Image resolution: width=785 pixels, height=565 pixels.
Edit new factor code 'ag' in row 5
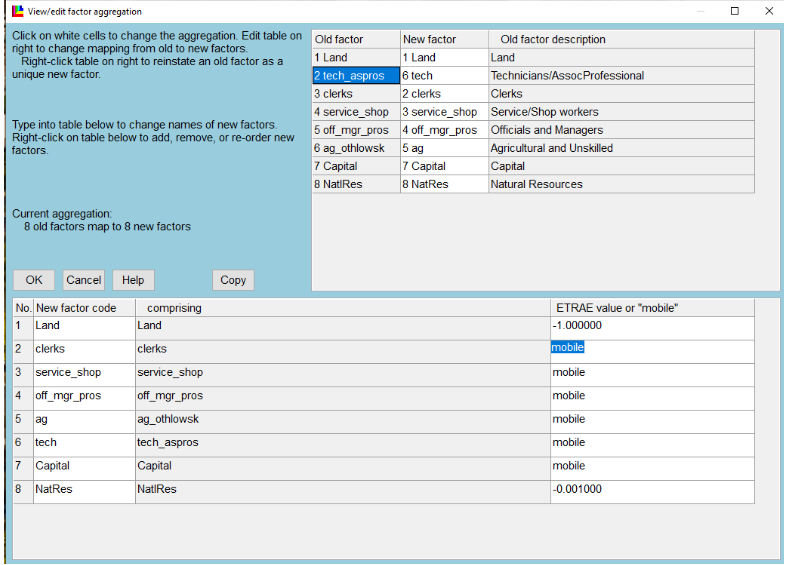(84, 421)
